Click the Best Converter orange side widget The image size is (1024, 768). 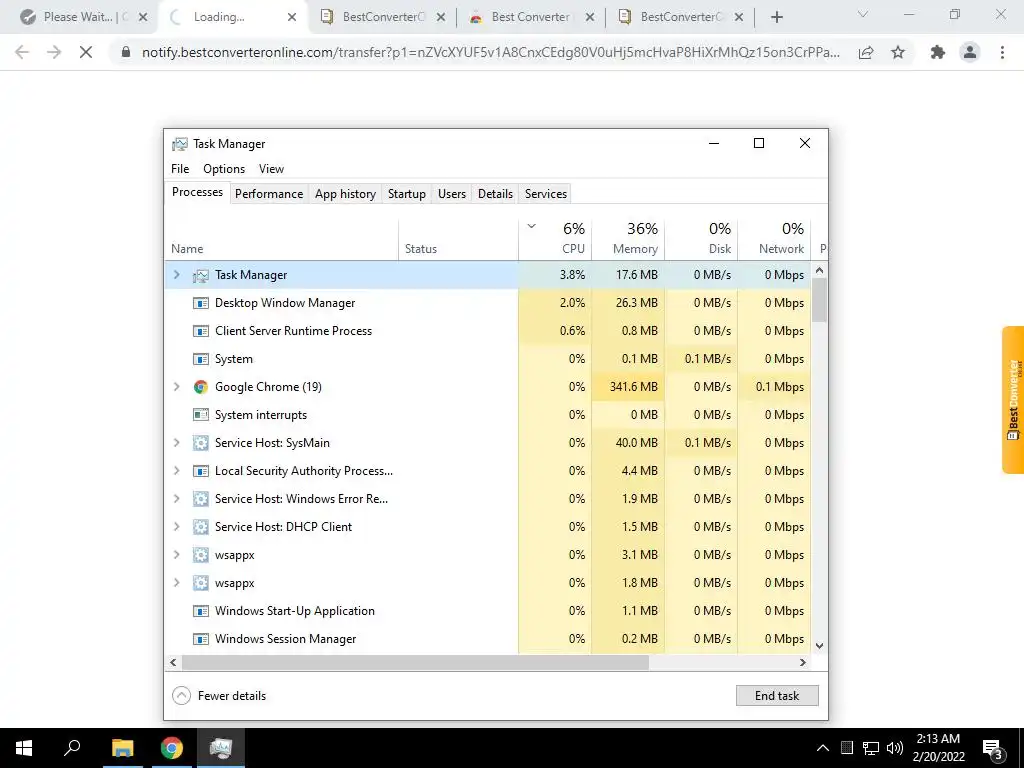1013,400
